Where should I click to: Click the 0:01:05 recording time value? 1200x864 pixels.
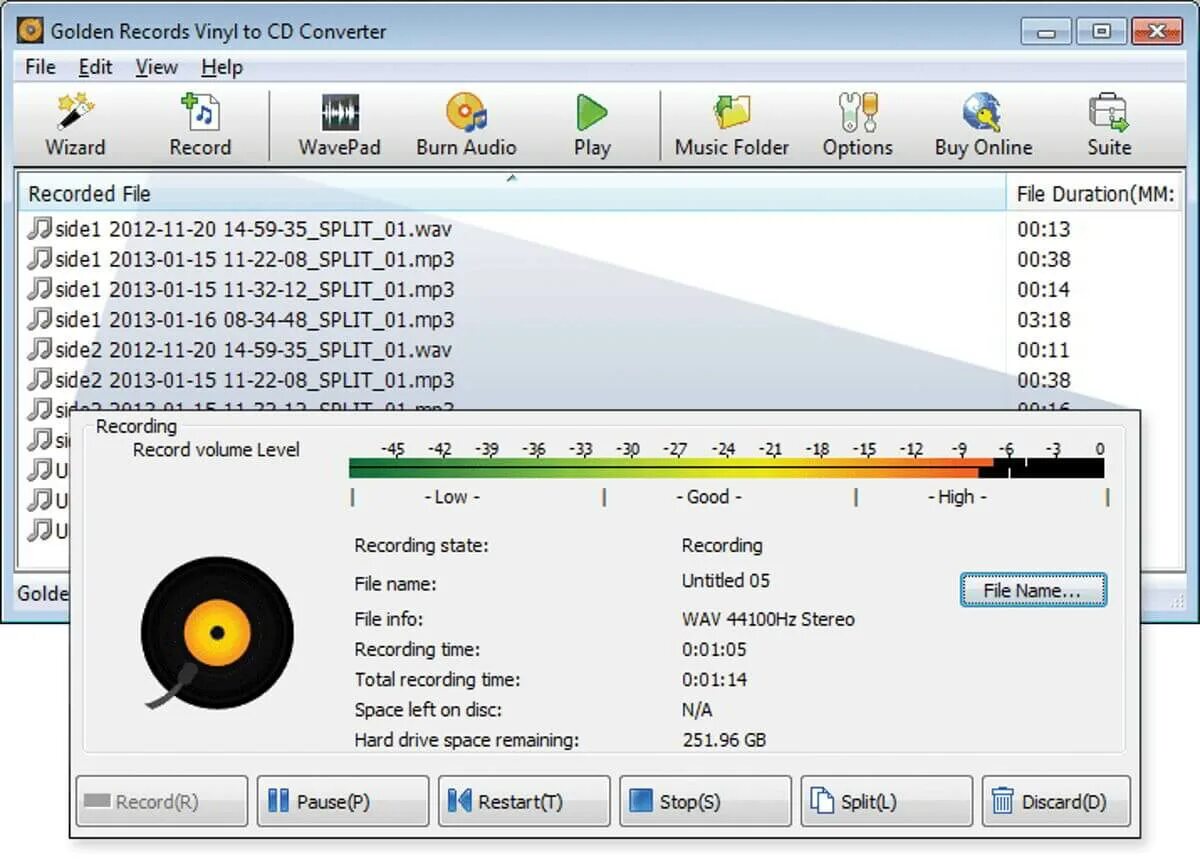point(714,649)
